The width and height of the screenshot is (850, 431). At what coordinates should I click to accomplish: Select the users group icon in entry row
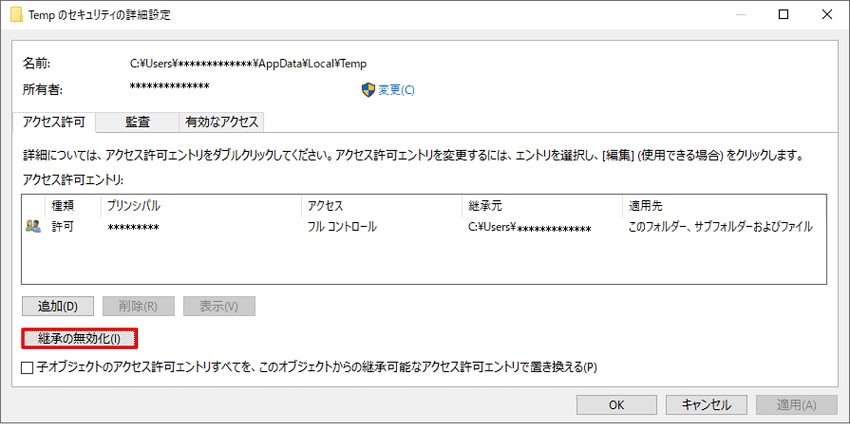[x=33, y=227]
